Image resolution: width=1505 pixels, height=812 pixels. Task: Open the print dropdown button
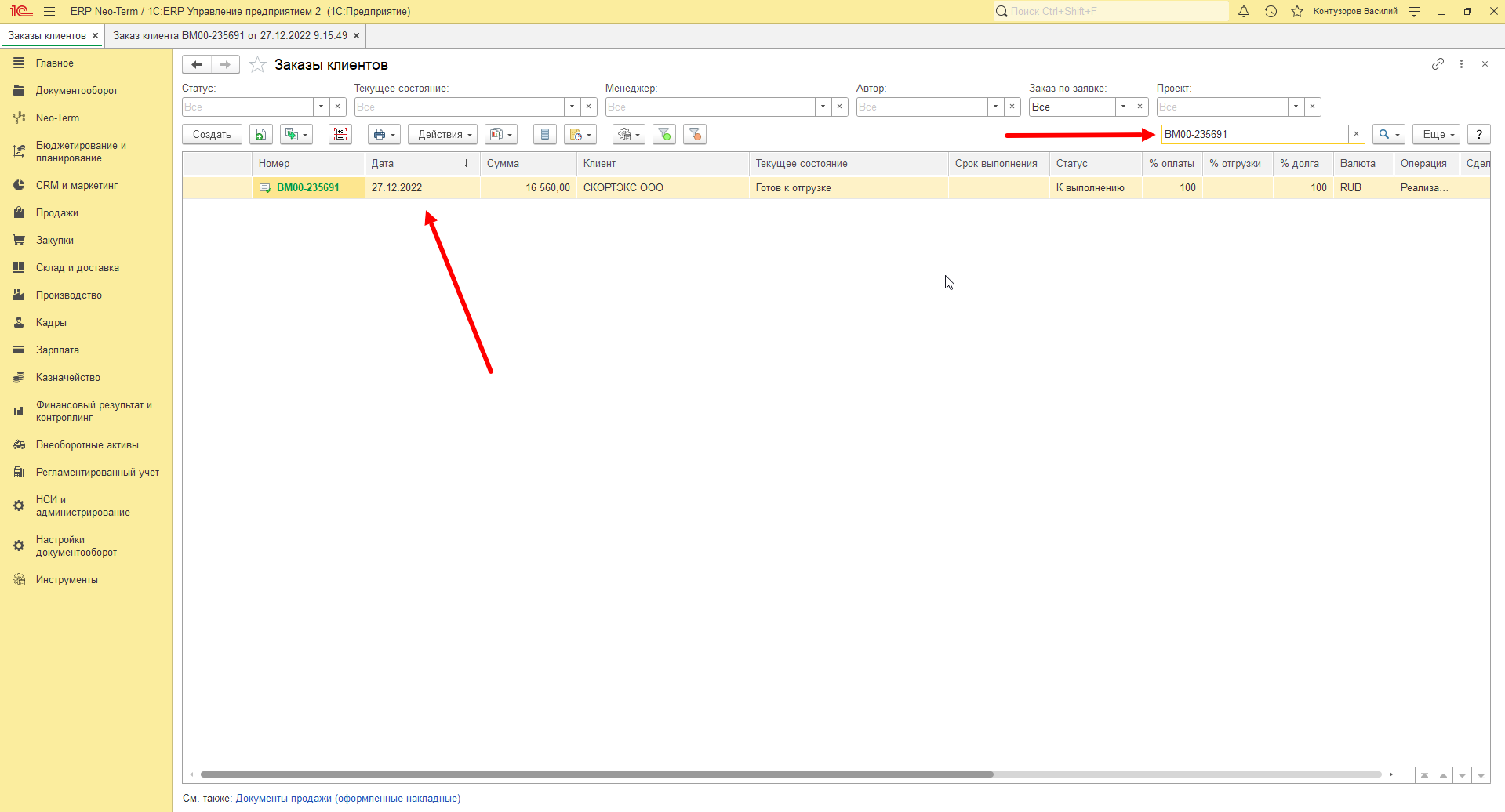coord(384,135)
